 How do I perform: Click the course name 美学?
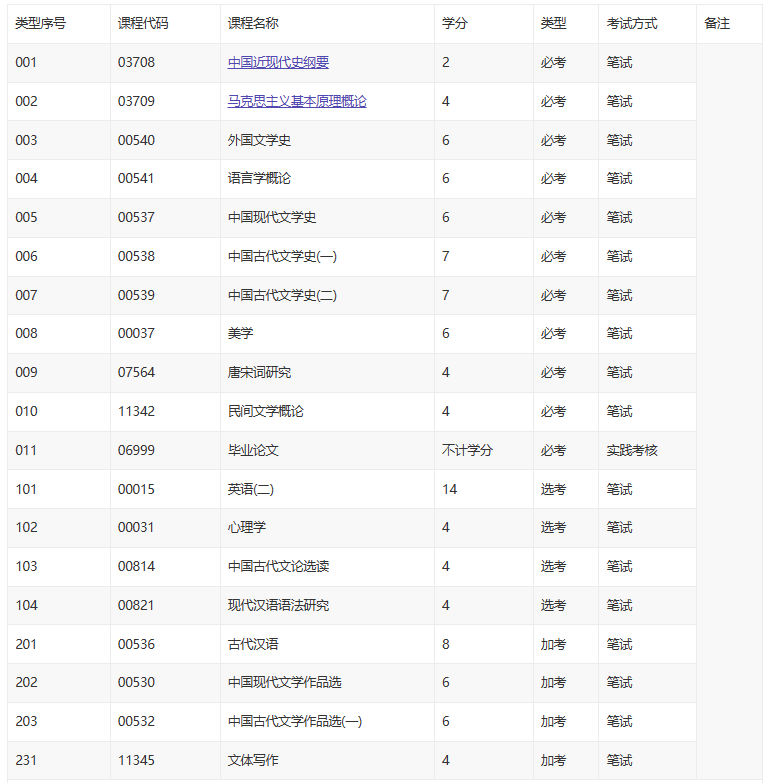click(241, 333)
